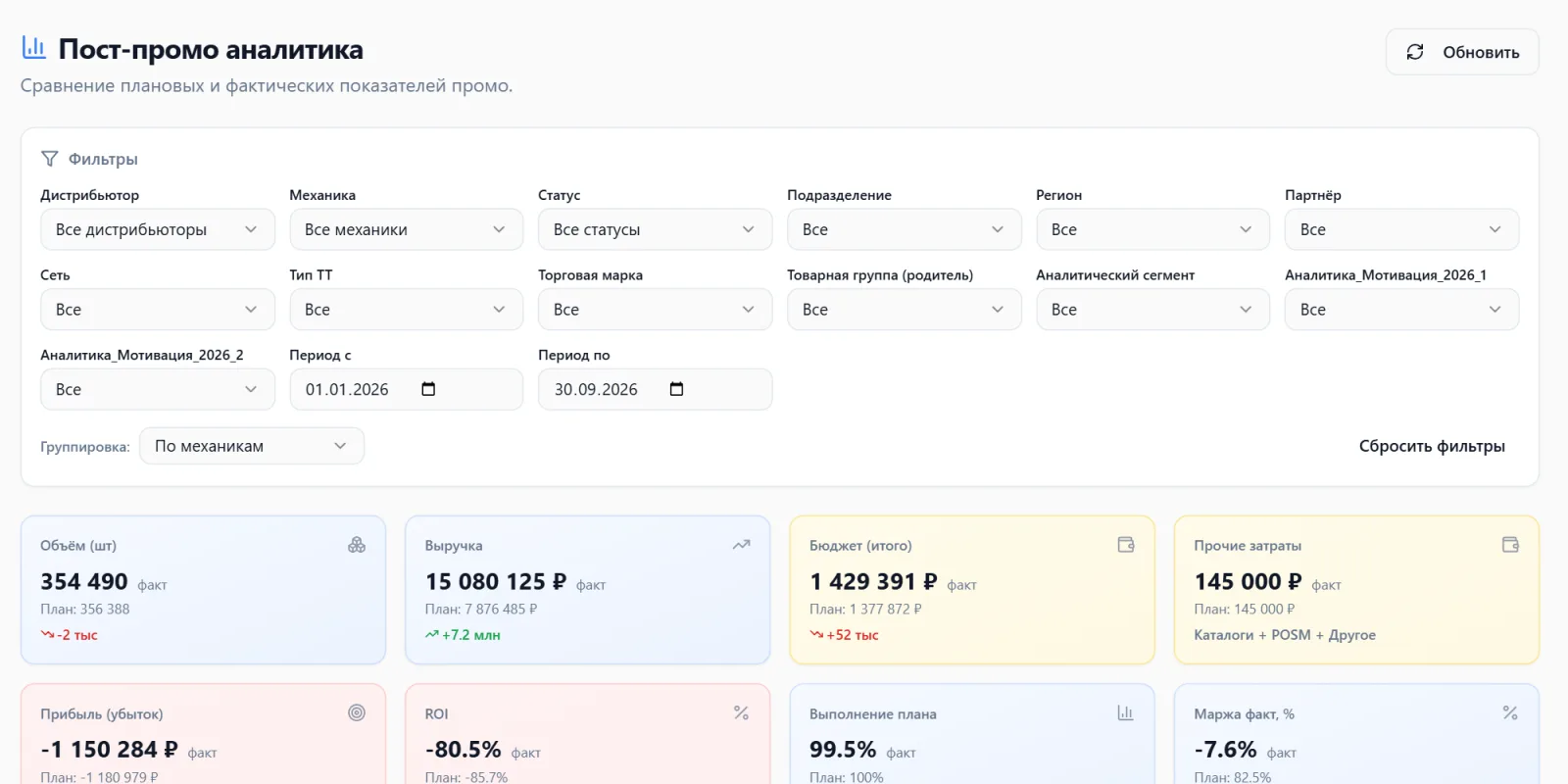The image size is (1568, 784).
Task: Change grouping in По механикам dropdown
Action: click(252, 446)
